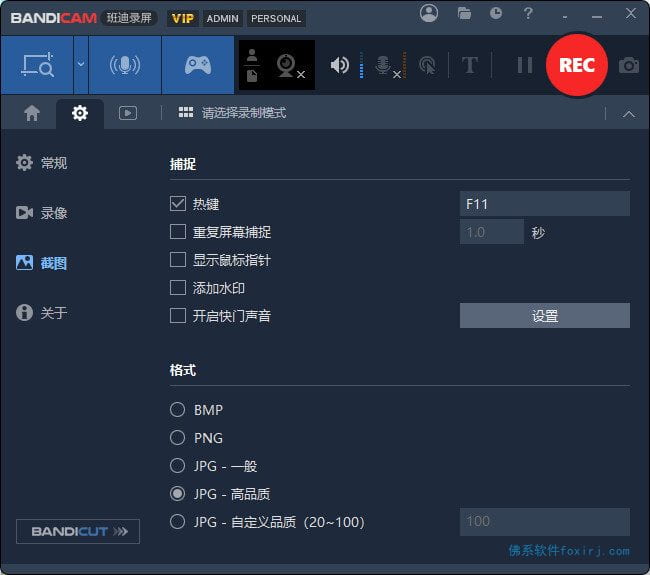Enable 添加水印 checkbox
The width and height of the screenshot is (650, 575).
tap(178, 288)
